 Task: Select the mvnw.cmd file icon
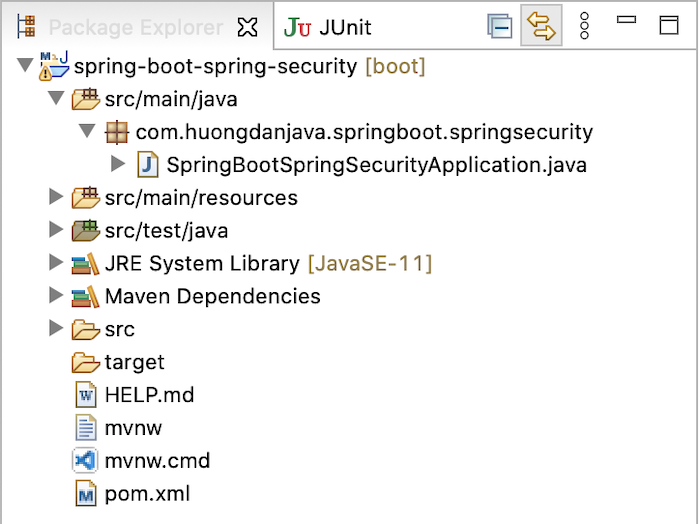(85, 461)
